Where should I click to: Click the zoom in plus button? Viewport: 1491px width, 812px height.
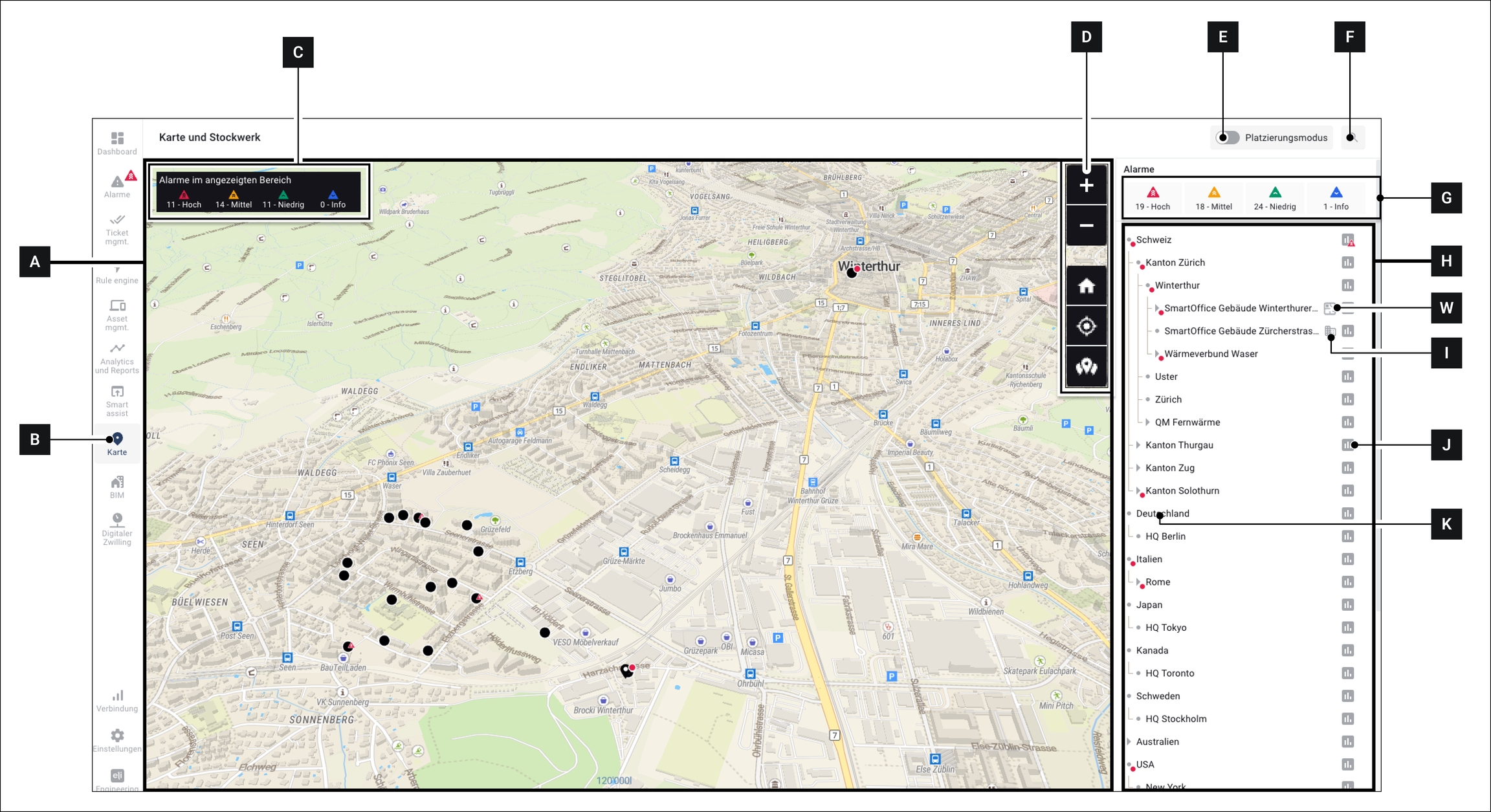tap(1086, 186)
